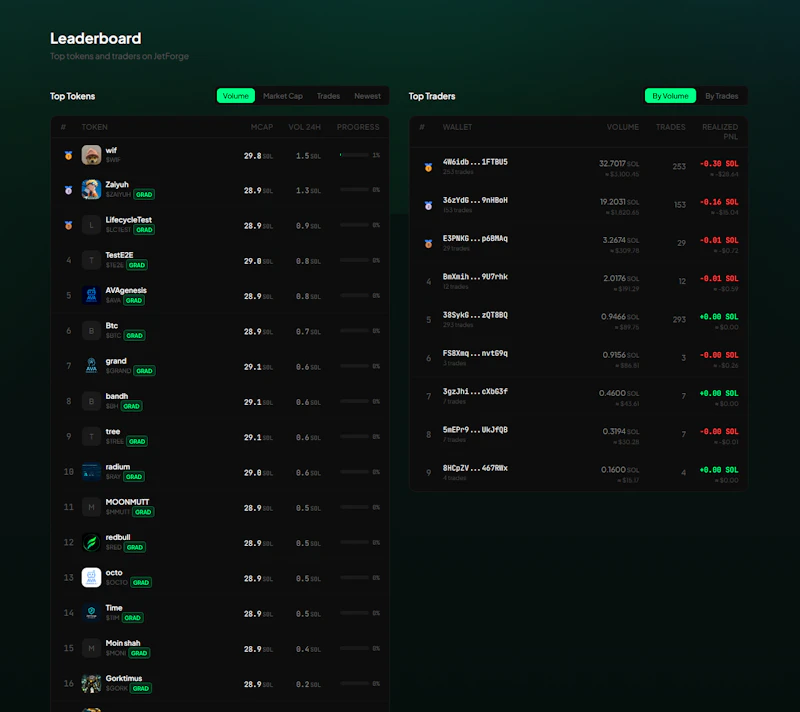Open wallet FS8Xmq...nvtG9q
This screenshot has width=800, height=712.
[x=475, y=353]
